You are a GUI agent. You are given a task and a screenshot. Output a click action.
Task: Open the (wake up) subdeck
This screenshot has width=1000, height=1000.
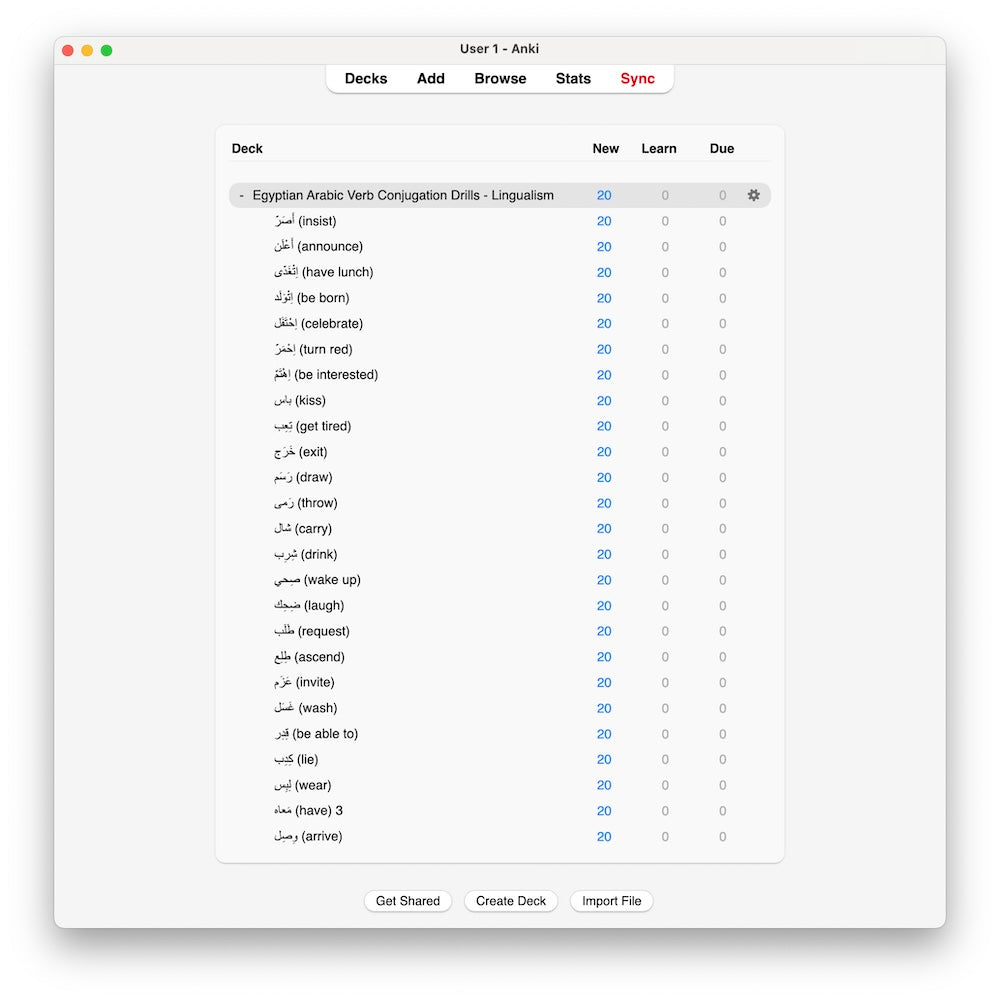click(317, 580)
